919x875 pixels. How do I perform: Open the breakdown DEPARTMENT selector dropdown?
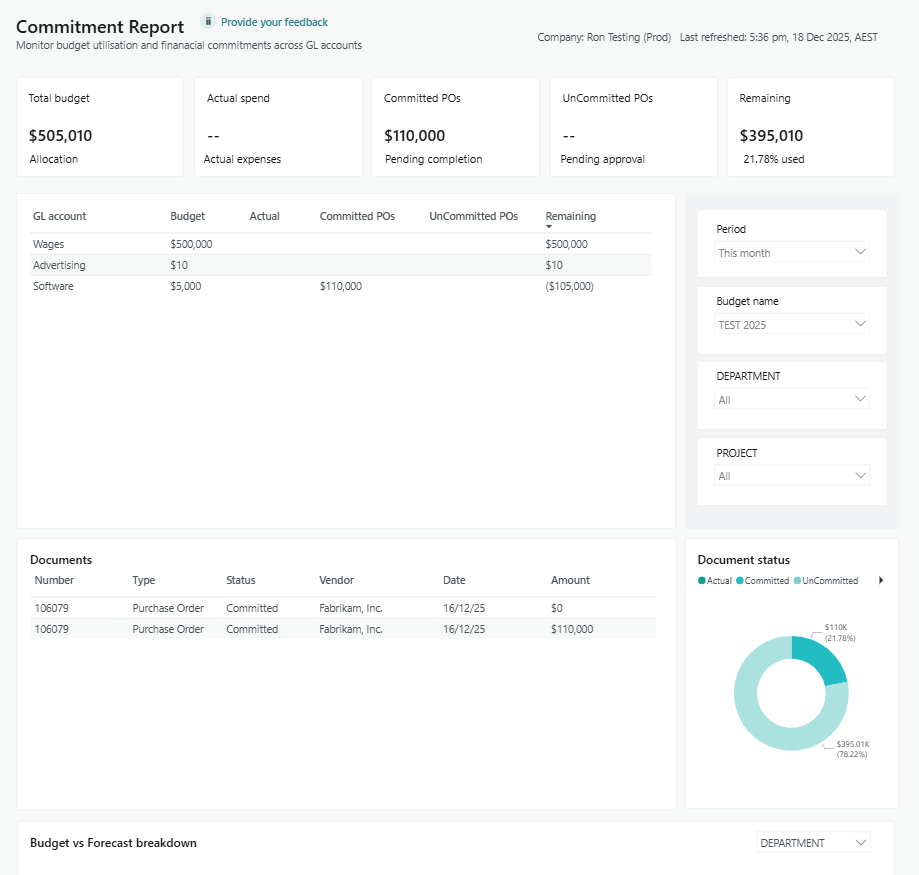(x=812, y=843)
